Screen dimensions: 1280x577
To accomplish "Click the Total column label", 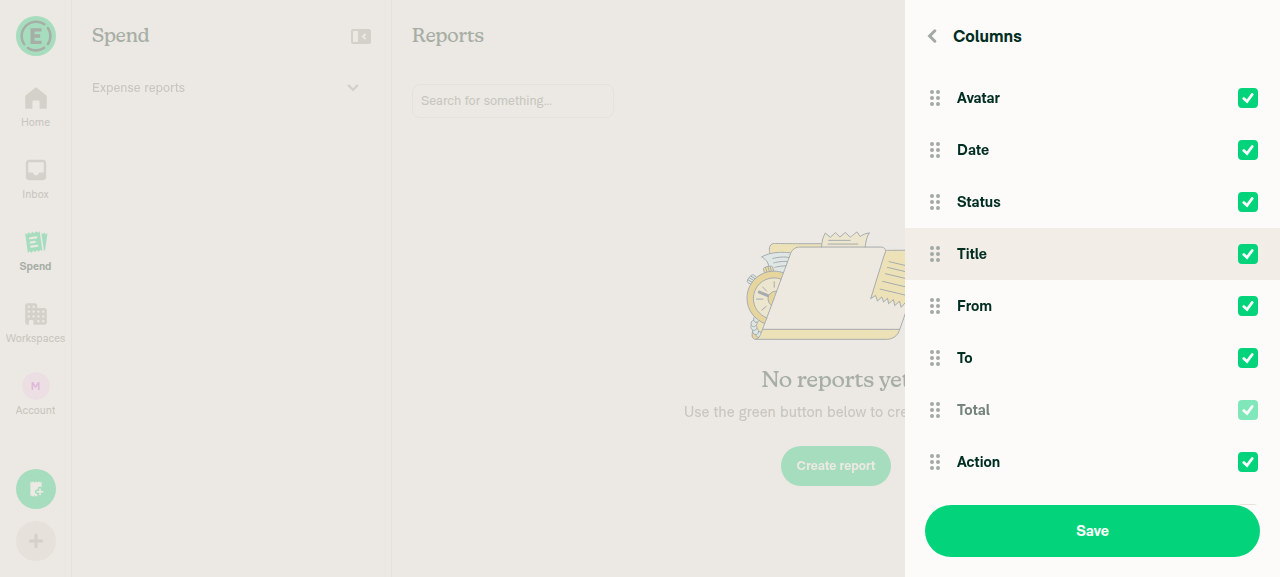I will pyautogui.click(x=973, y=410).
